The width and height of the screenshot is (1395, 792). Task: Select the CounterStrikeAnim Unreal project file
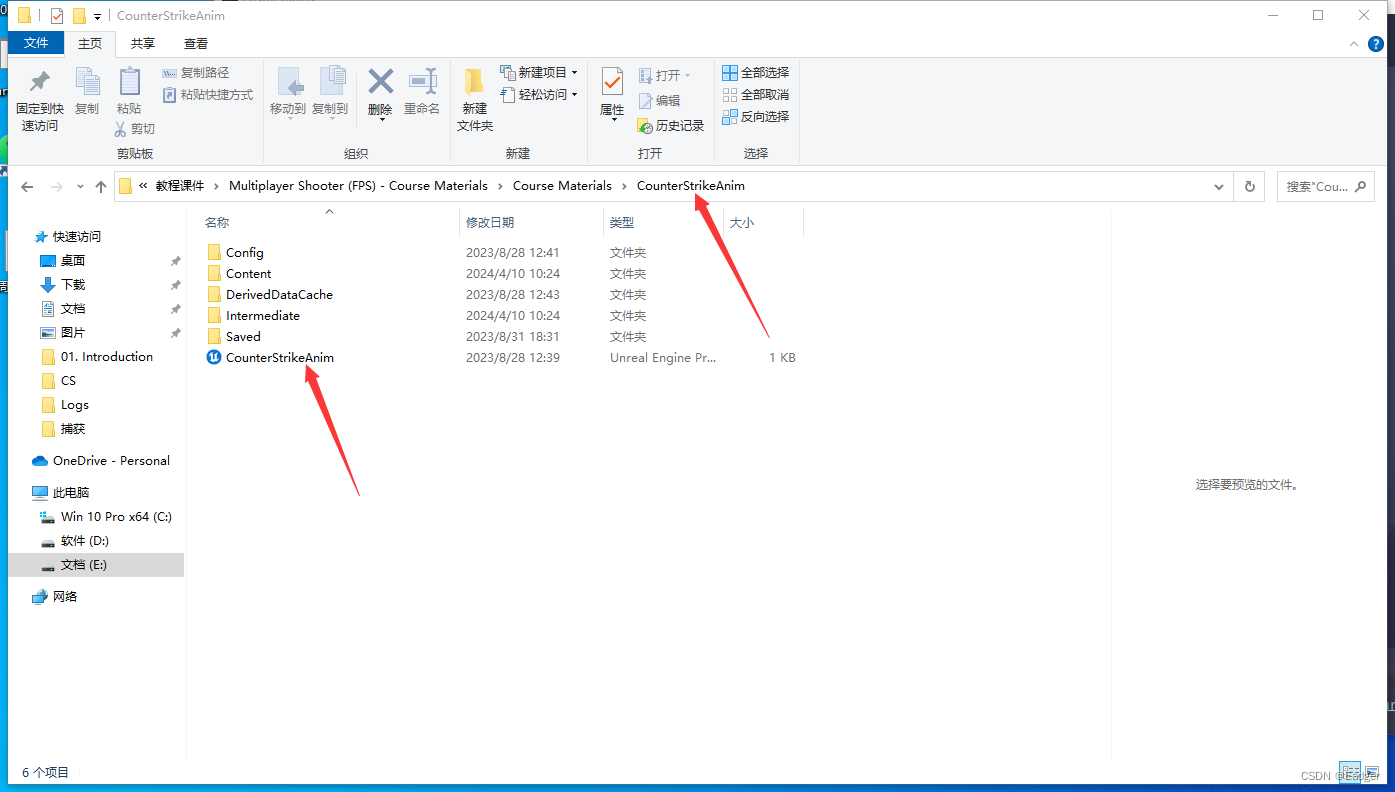click(270, 358)
